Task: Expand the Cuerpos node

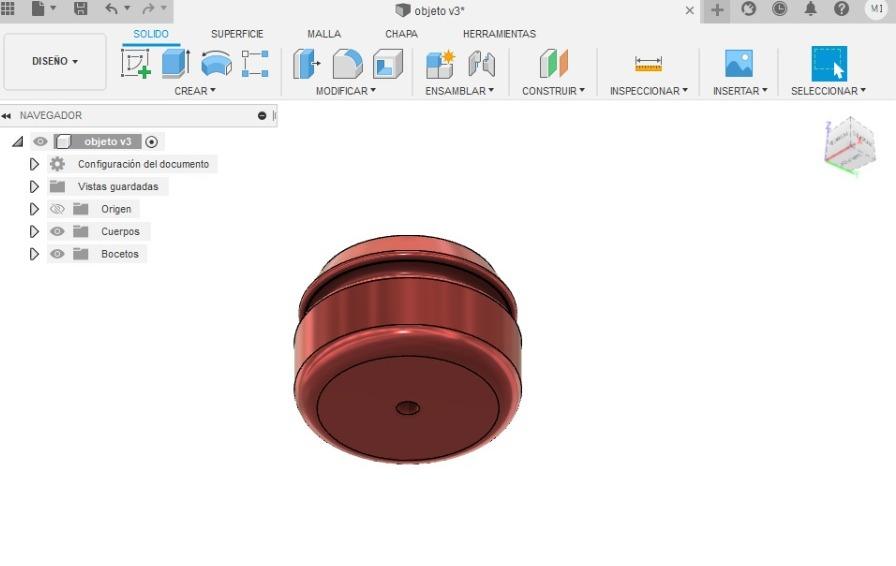Action: coord(34,232)
